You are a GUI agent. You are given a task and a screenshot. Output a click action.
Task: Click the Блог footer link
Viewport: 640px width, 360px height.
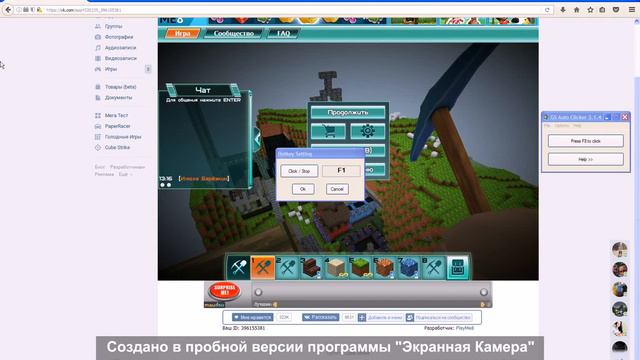100,167
